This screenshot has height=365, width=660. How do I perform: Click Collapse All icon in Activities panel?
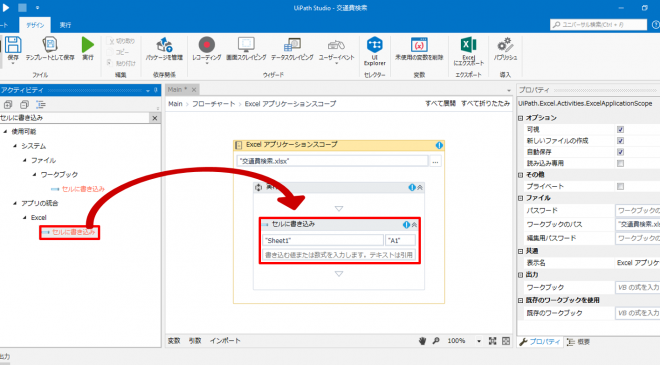(24, 104)
